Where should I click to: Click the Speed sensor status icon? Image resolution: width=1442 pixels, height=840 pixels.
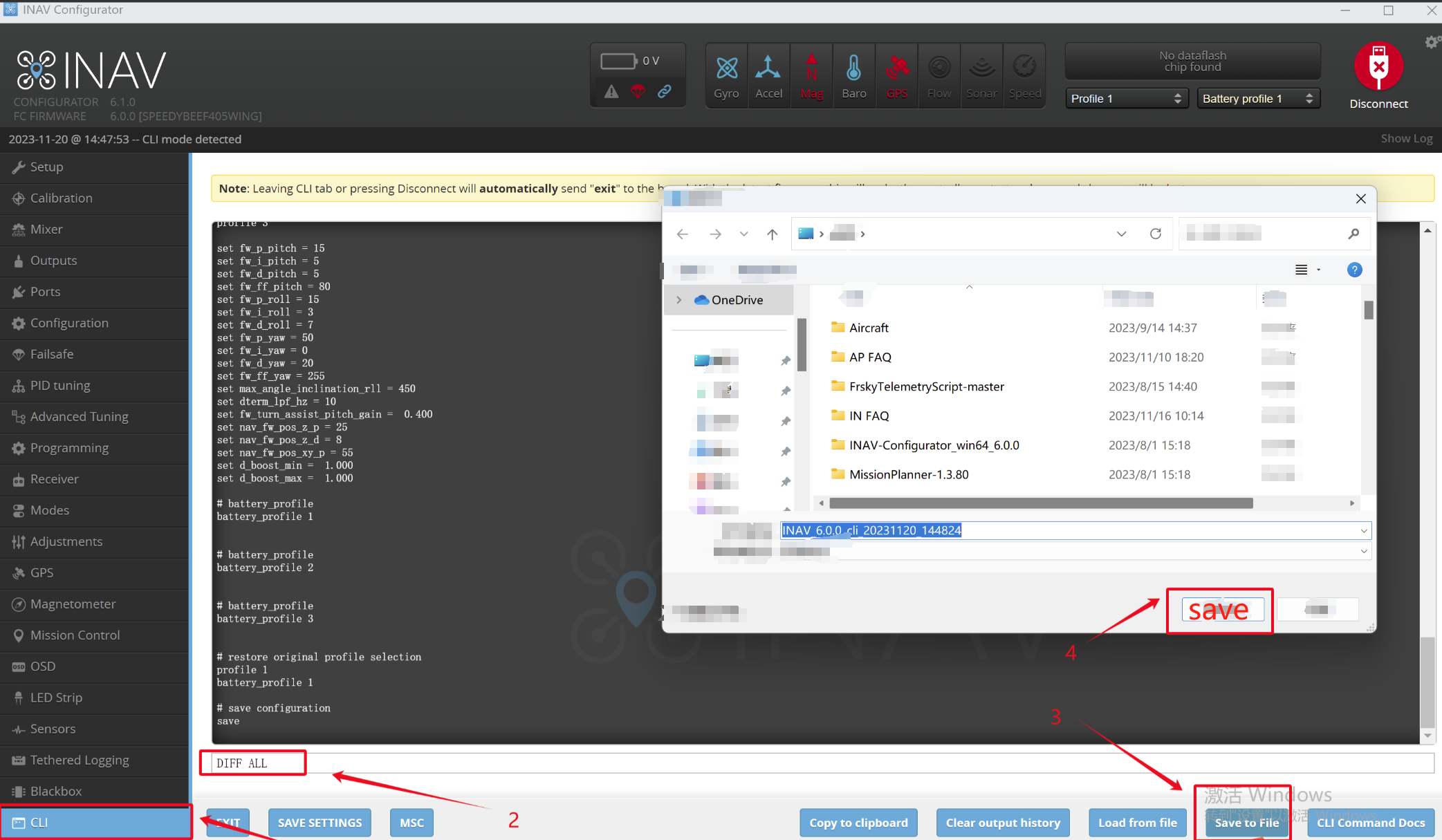pos(1024,76)
